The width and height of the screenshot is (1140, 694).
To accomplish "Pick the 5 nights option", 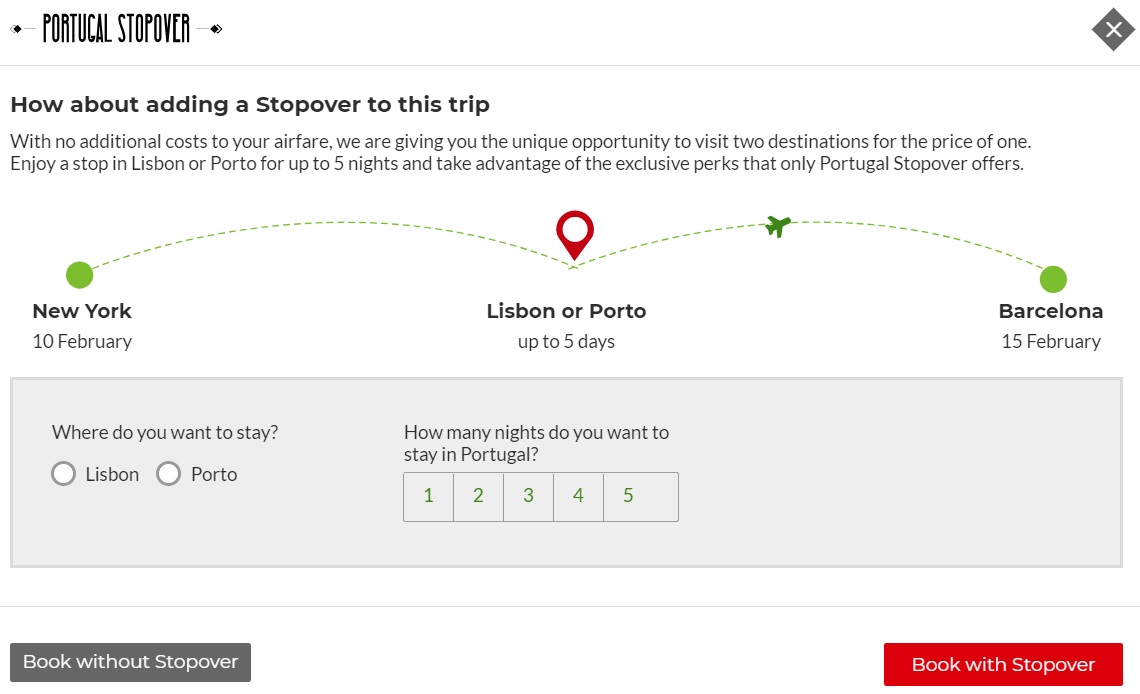I will pos(628,496).
